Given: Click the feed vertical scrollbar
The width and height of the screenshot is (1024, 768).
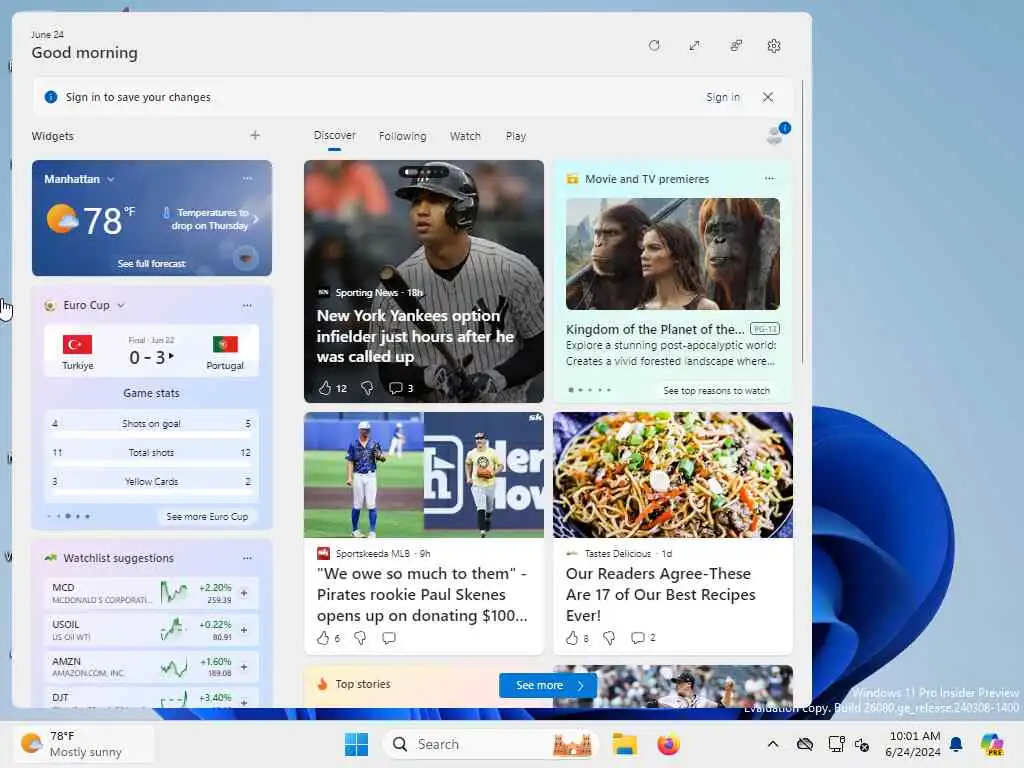Looking at the screenshot, I should pos(802,222).
